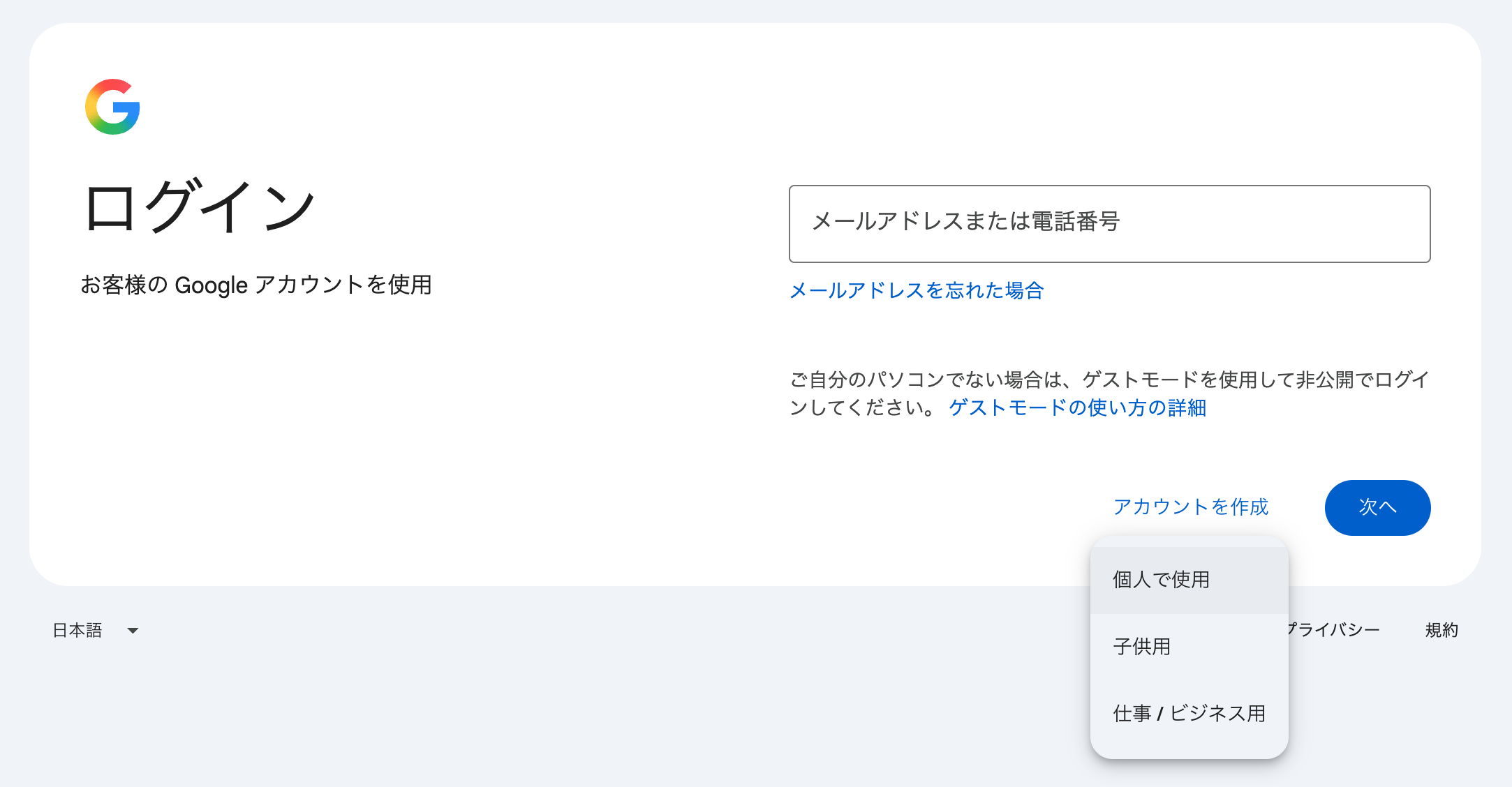Click bottom padding of the account type menu

point(1189,753)
